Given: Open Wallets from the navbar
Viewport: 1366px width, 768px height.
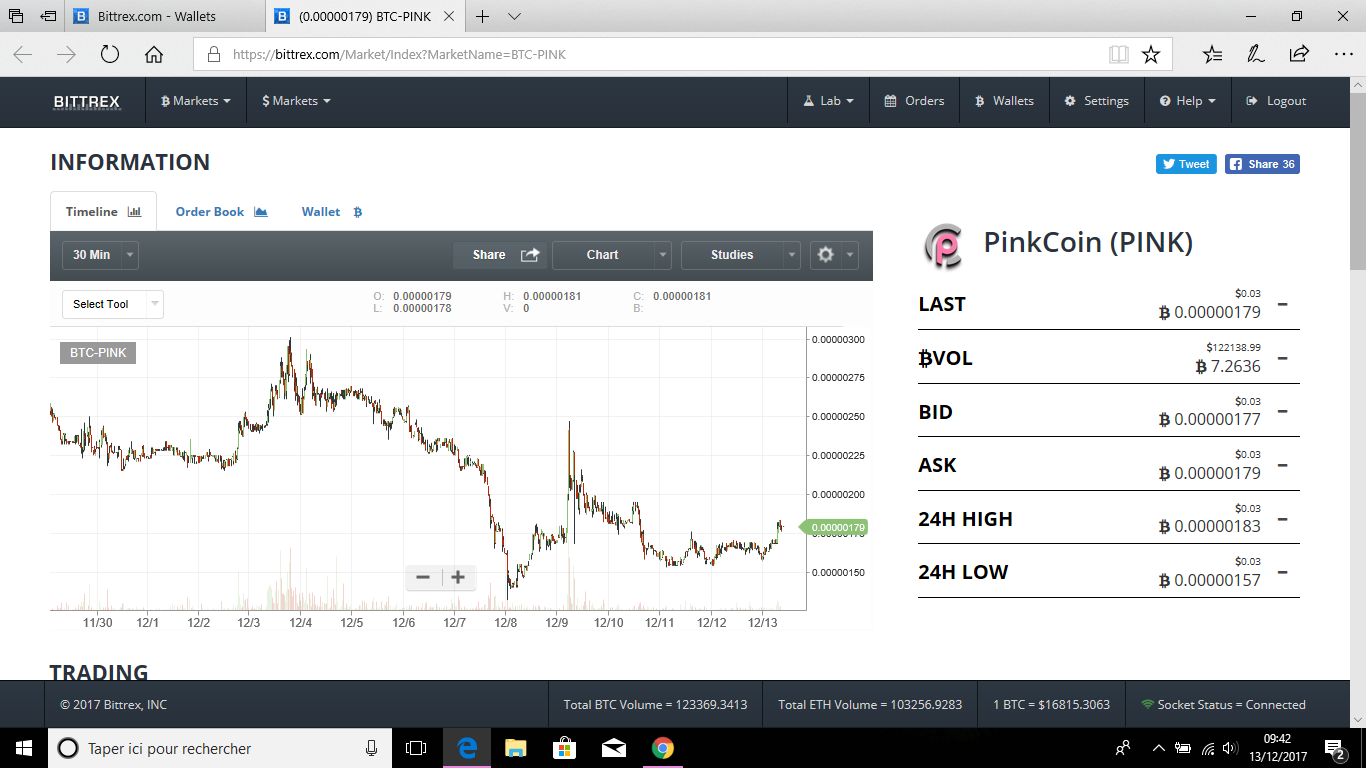Looking at the screenshot, I should click(x=1004, y=101).
